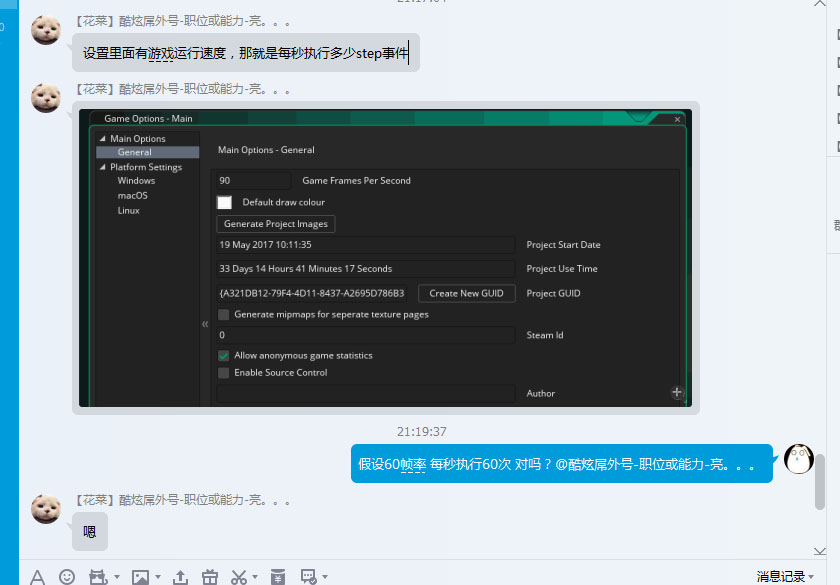The height and width of the screenshot is (585, 840).
Task: Enable Source Control checkbox
Action: 223,373
